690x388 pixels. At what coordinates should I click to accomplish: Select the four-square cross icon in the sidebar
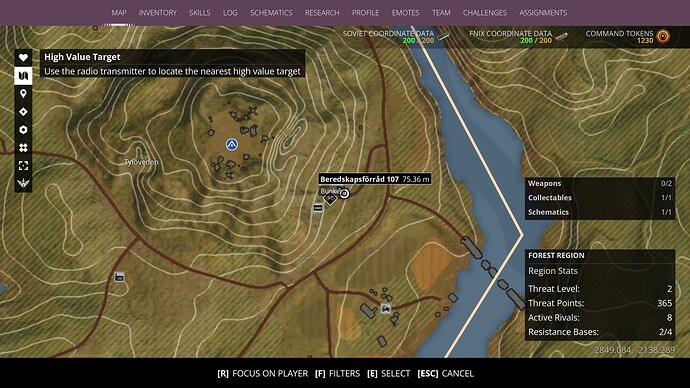tap(23, 147)
